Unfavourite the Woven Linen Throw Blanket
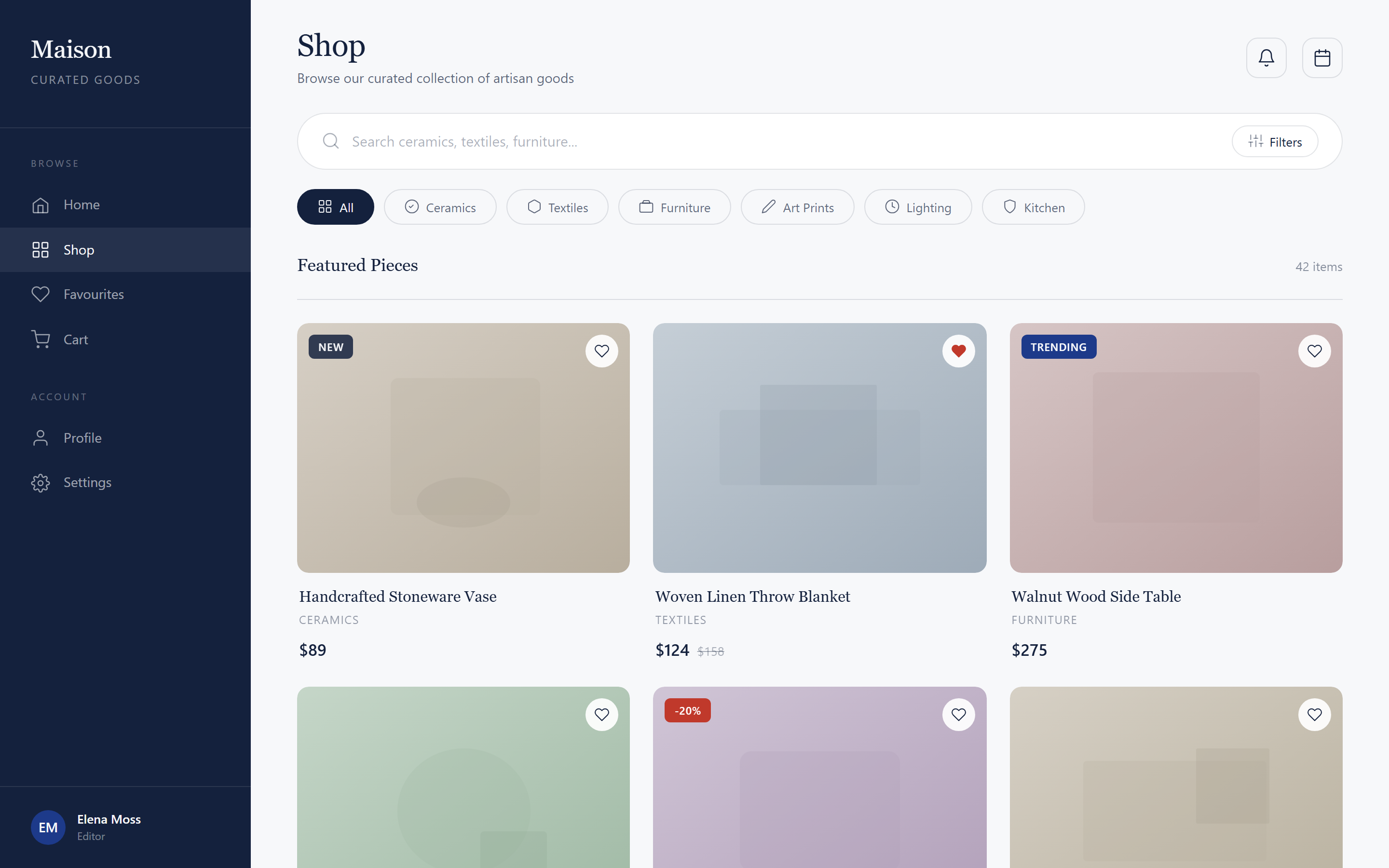Image resolution: width=1389 pixels, height=868 pixels. [958, 351]
